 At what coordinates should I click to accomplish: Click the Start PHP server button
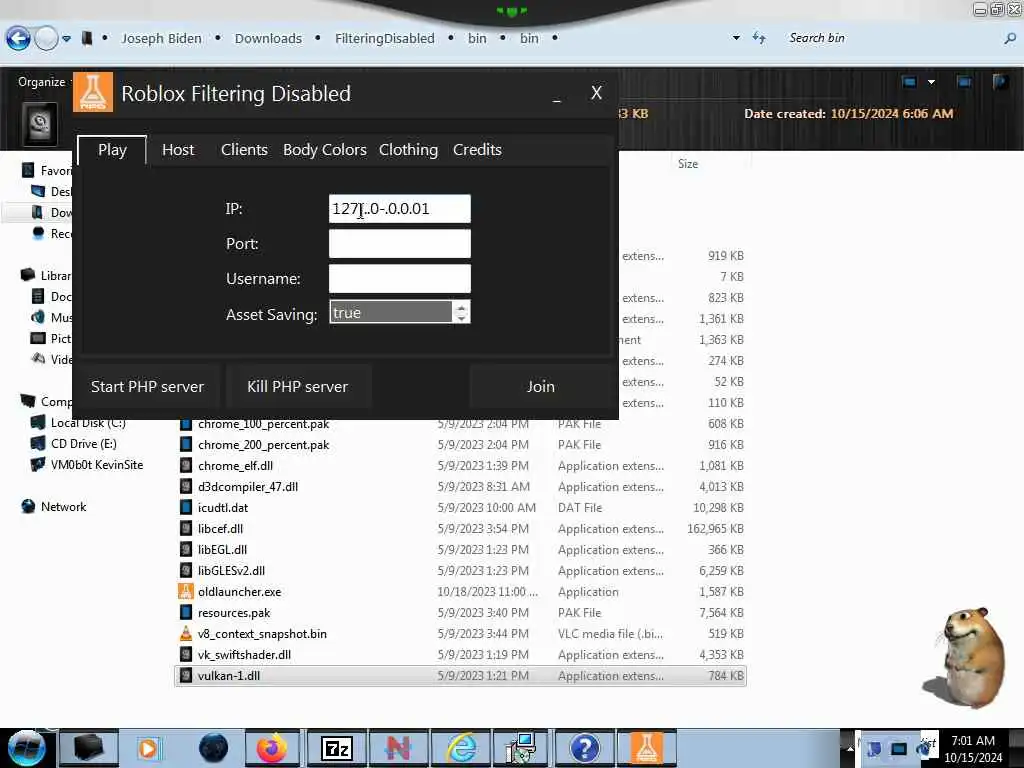[148, 387]
